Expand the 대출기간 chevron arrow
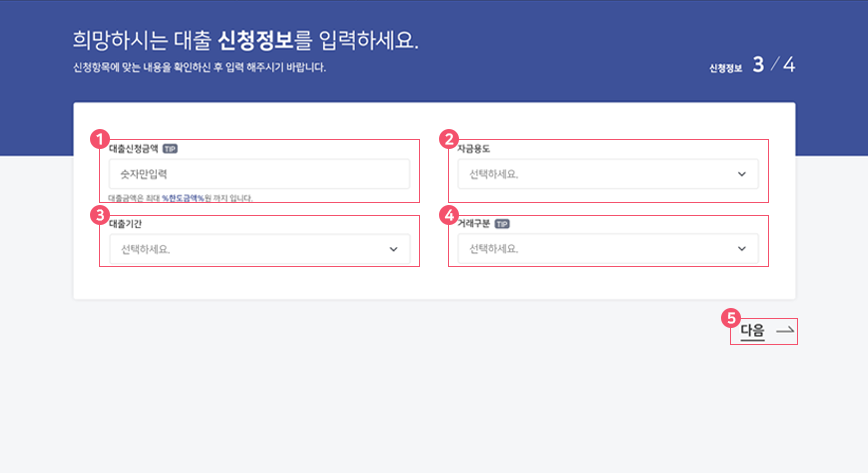Image resolution: width=868 pixels, height=473 pixels. [x=393, y=249]
